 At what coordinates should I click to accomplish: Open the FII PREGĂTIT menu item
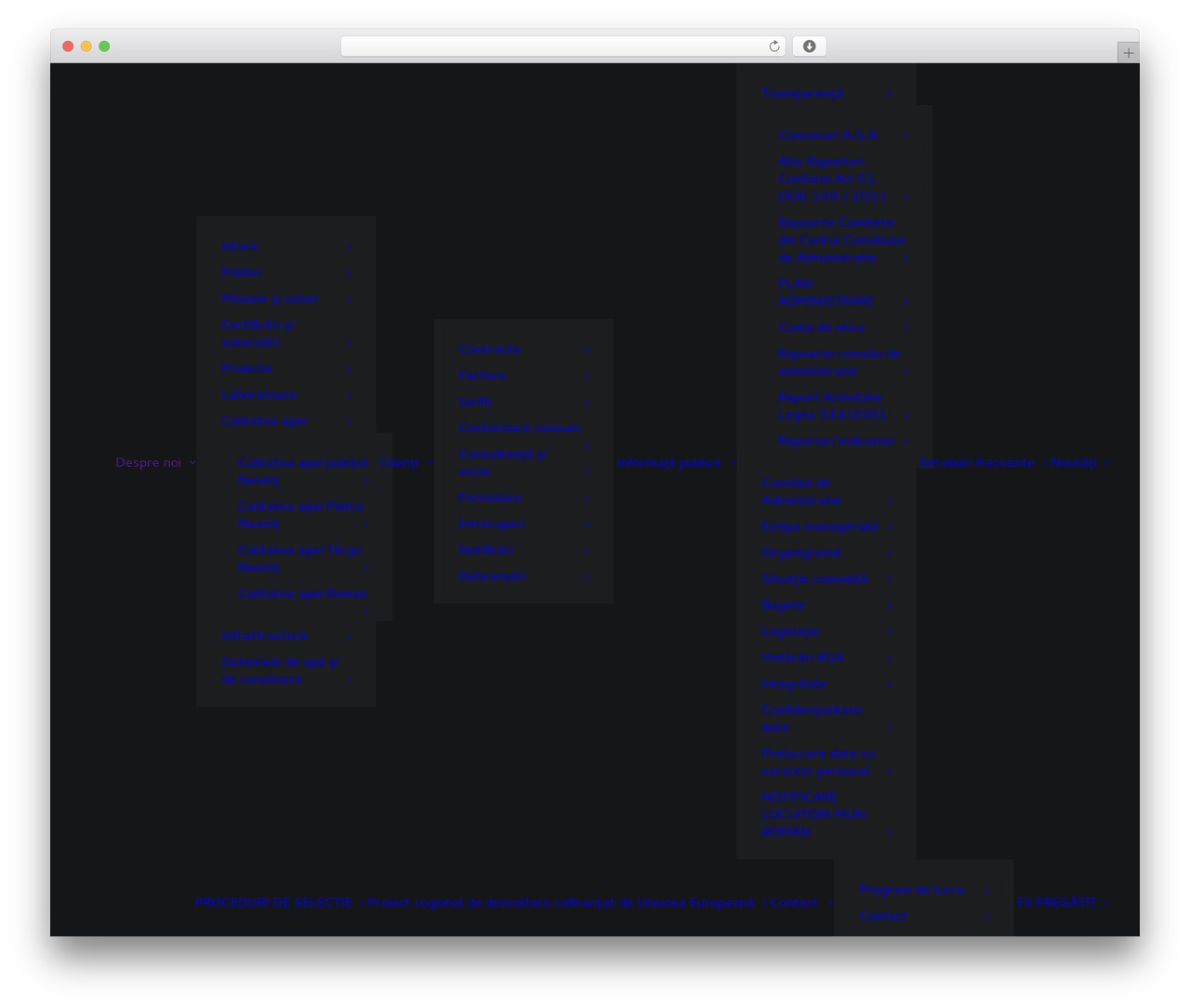tap(1057, 902)
